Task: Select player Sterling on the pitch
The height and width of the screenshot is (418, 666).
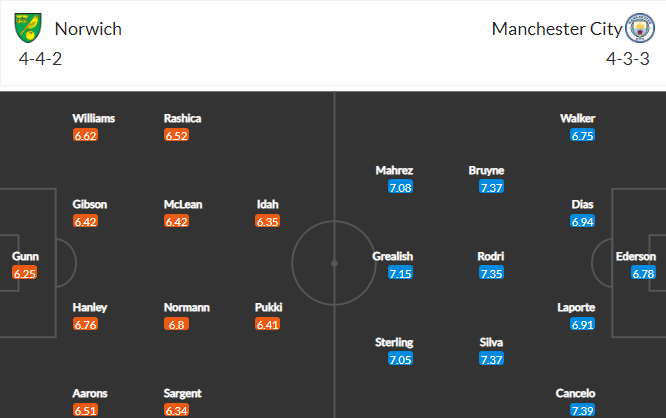Action: (394, 342)
